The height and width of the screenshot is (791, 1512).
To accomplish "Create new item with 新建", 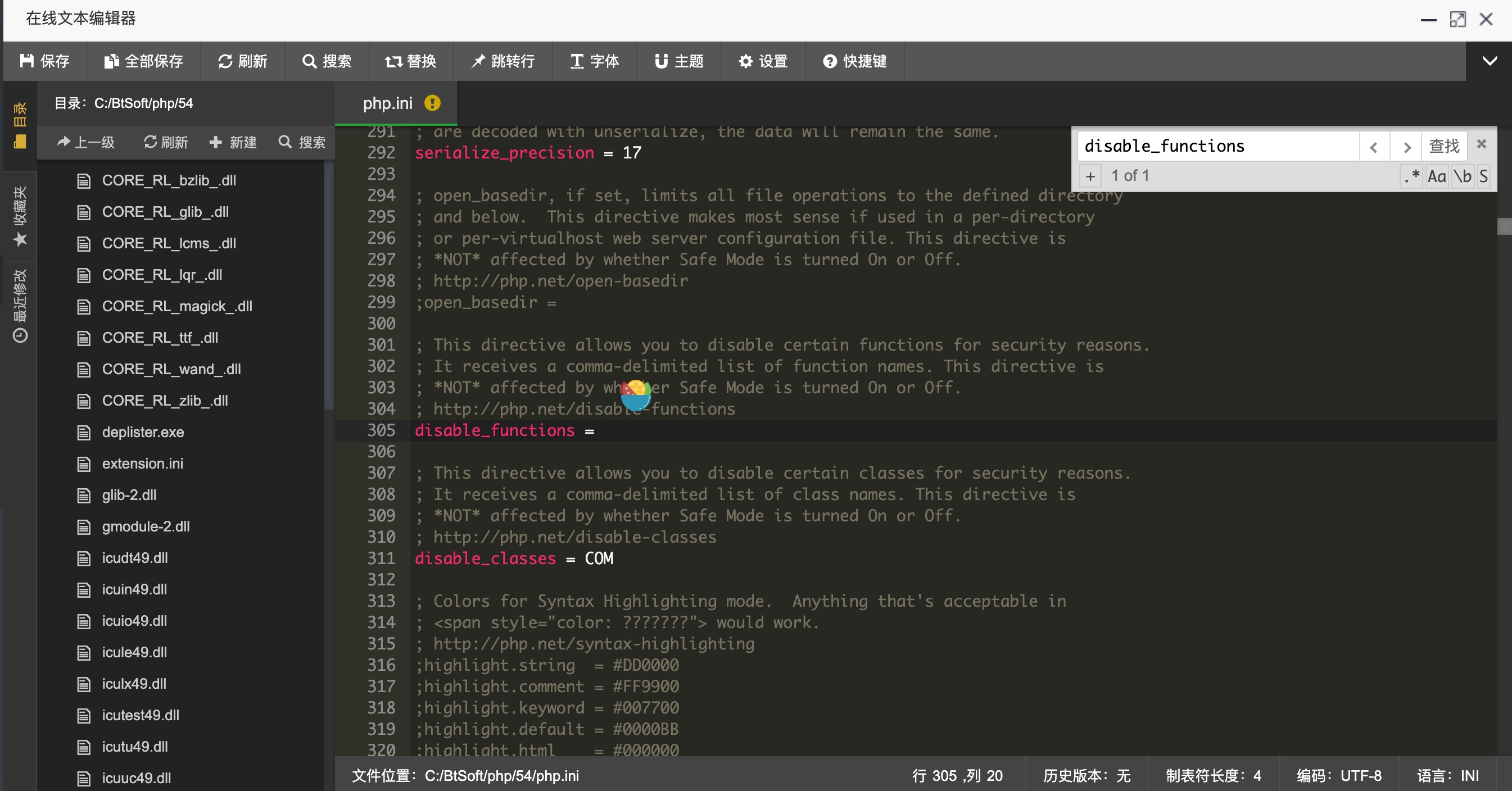I will (x=233, y=142).
